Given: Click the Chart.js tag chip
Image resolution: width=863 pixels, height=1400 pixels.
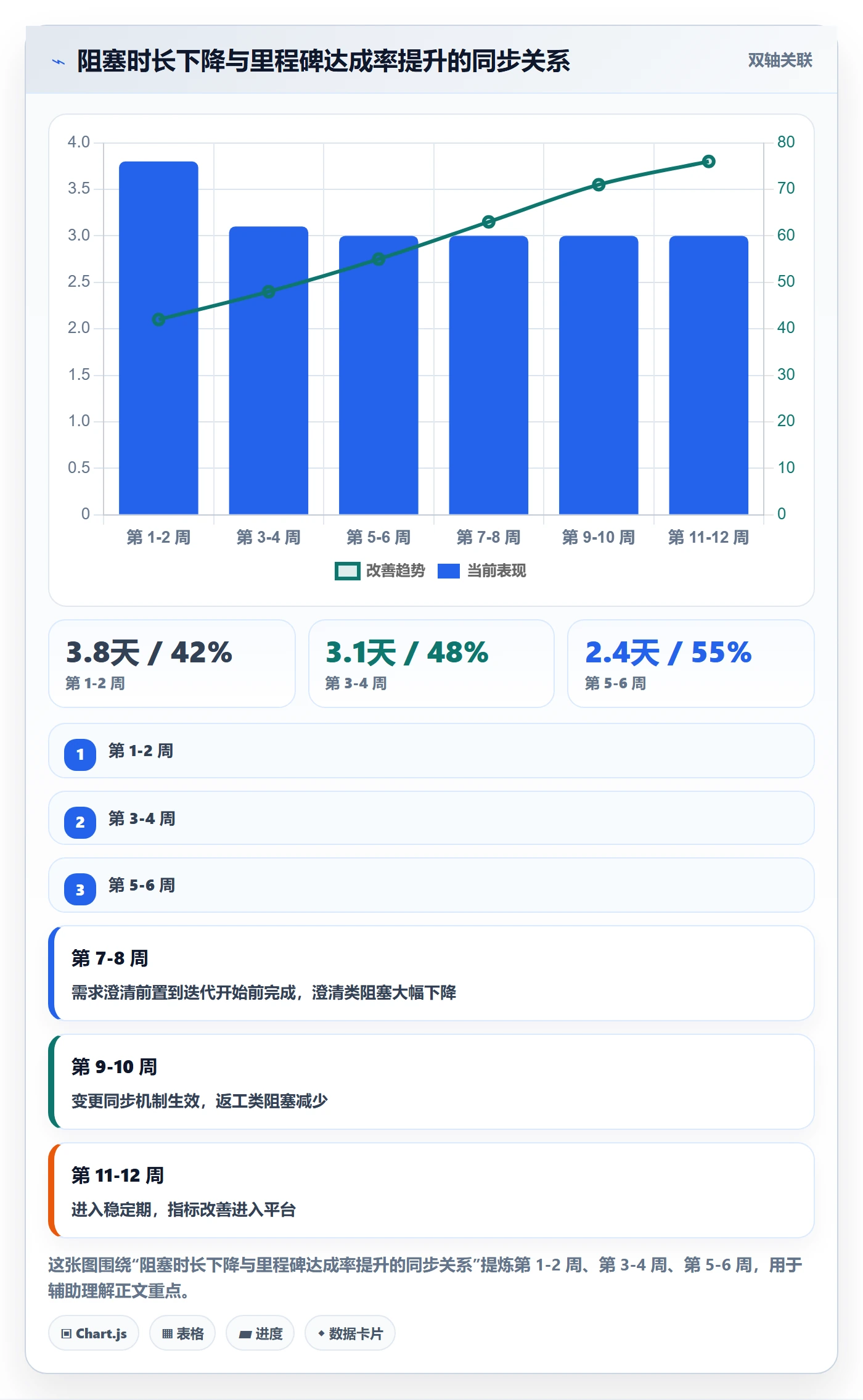Looking at the screenshot, I should coord(94,1333).
